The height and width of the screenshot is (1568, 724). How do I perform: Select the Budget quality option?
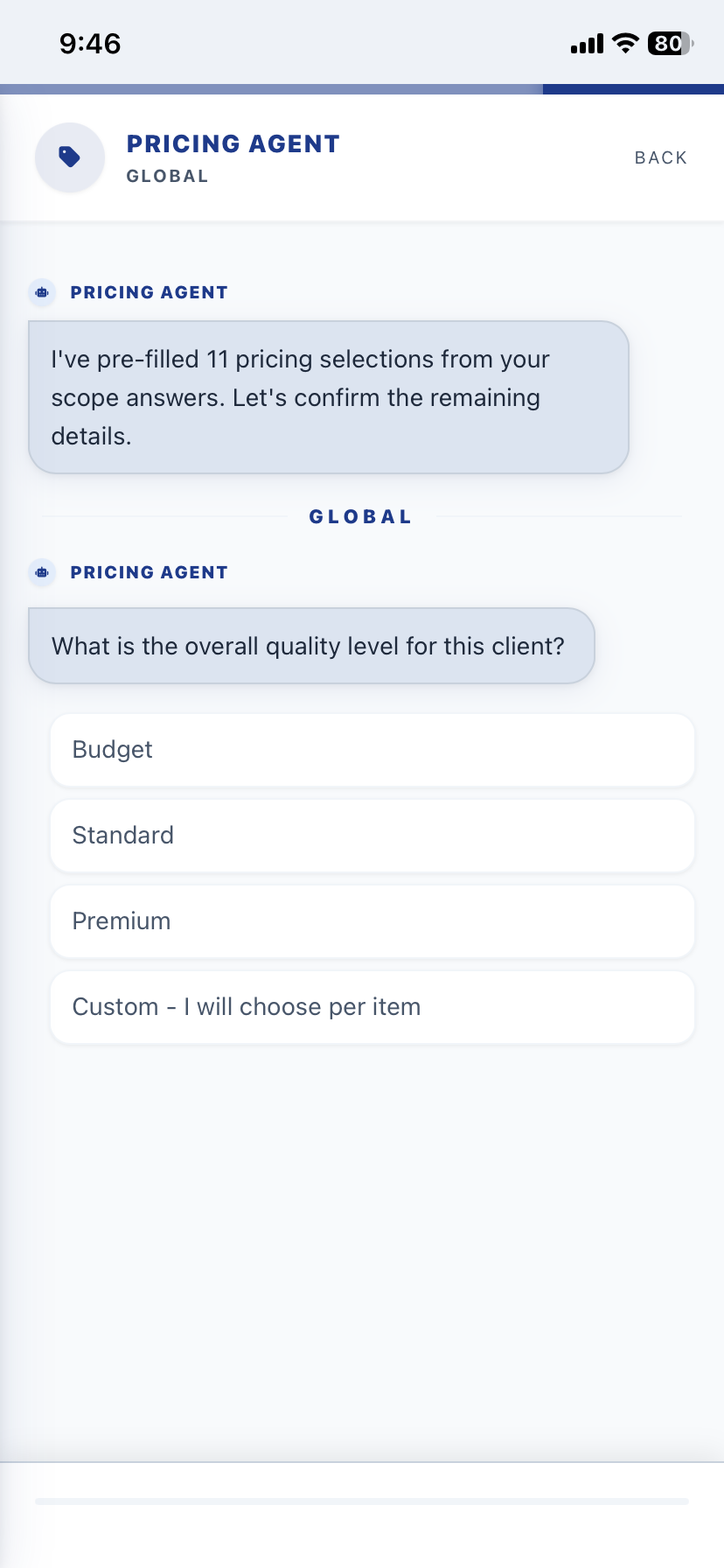point(372,749)
